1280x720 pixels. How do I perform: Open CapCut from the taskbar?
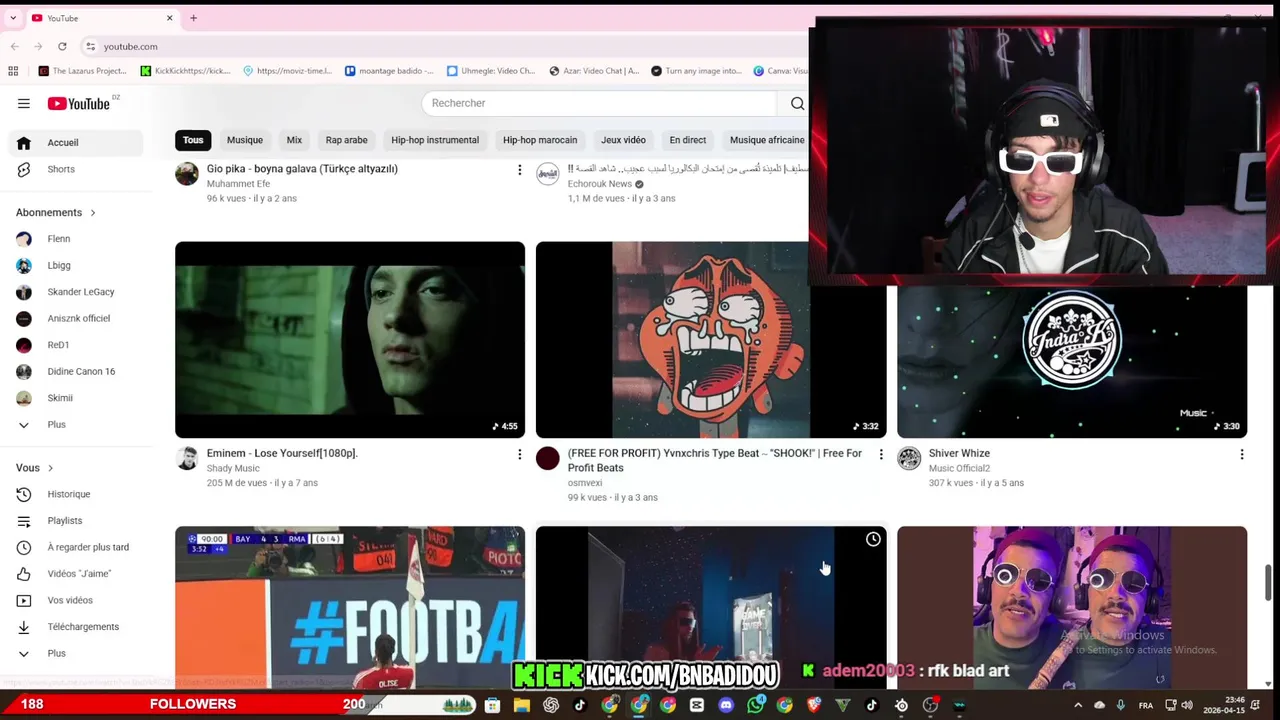click(x=697, y=705)
